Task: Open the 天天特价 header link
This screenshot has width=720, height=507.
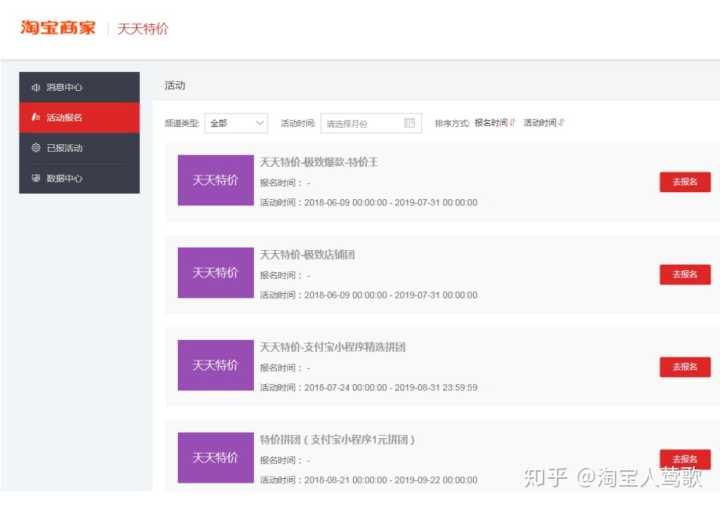Action: [143, 28]
